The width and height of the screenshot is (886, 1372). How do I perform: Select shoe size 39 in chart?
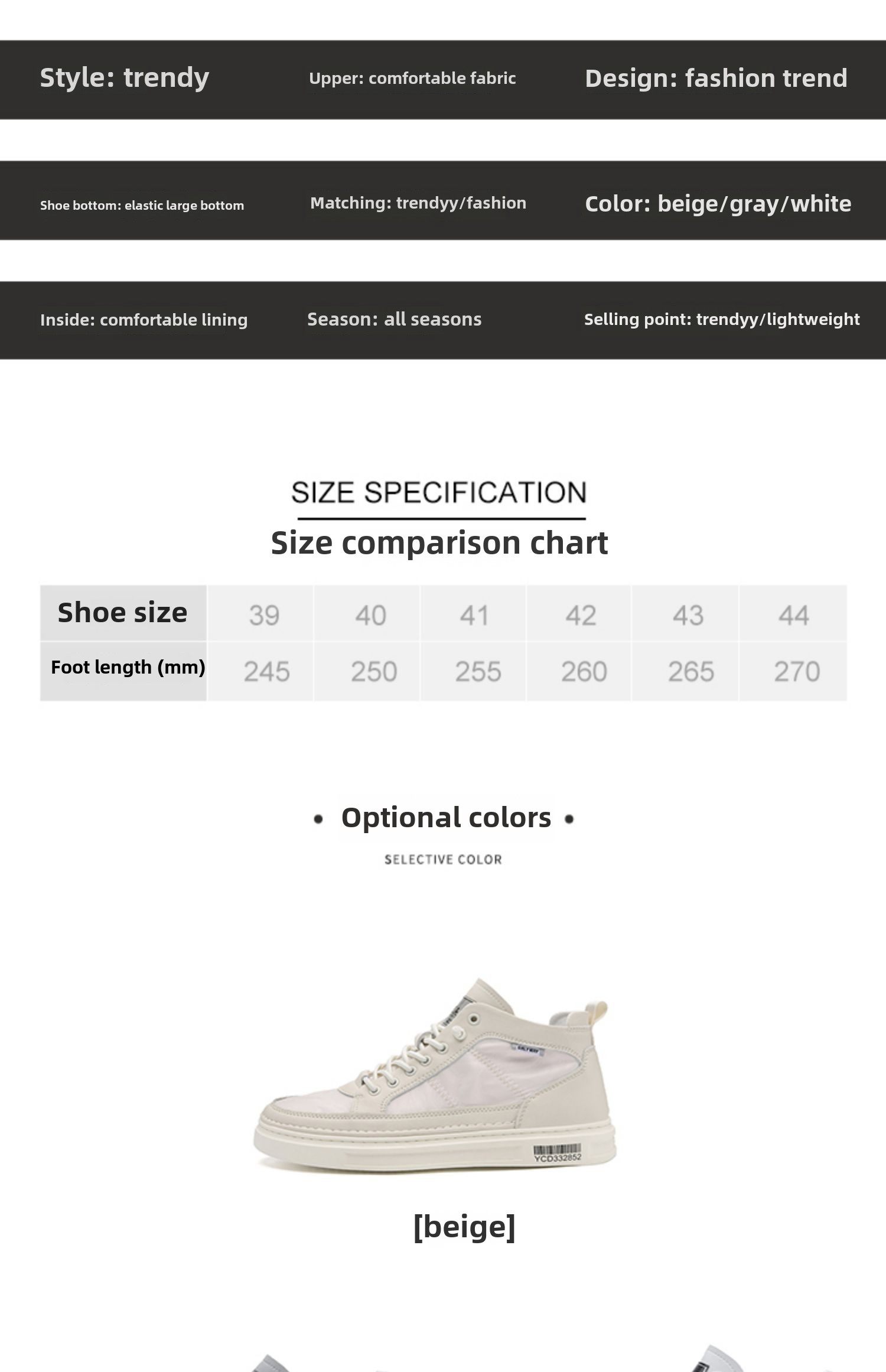pos(263,615)
